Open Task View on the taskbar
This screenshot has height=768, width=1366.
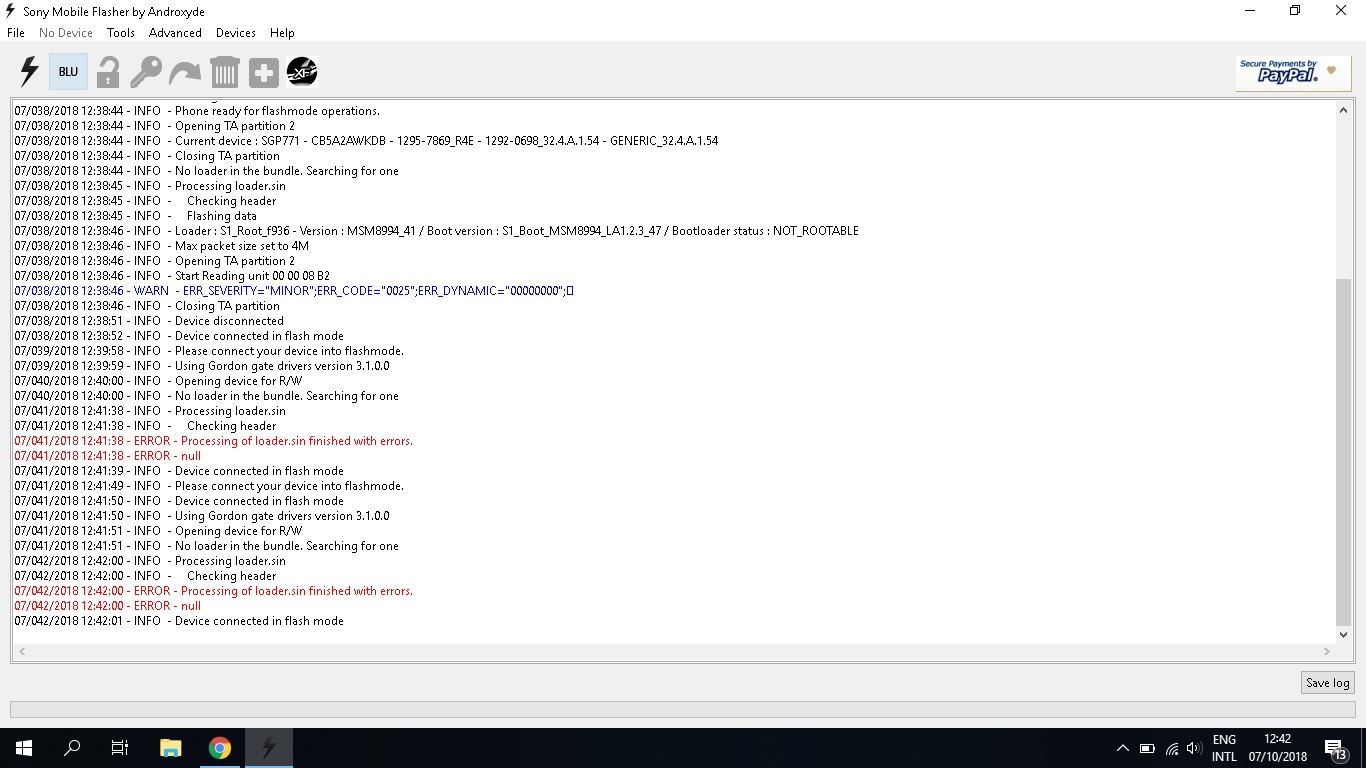pos(120,748)
